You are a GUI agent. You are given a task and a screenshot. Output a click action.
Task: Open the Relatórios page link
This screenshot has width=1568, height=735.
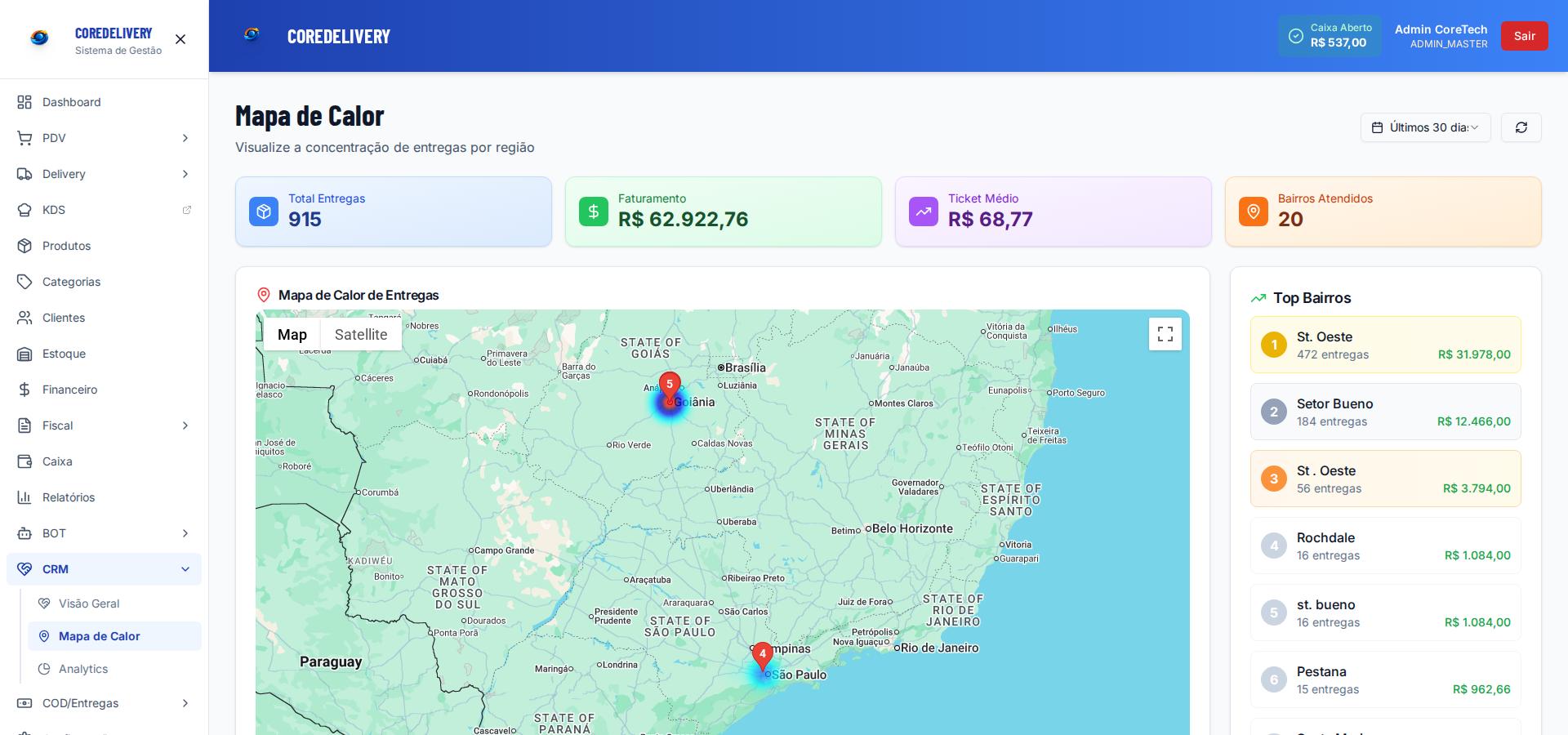click(x=69, y=497)
